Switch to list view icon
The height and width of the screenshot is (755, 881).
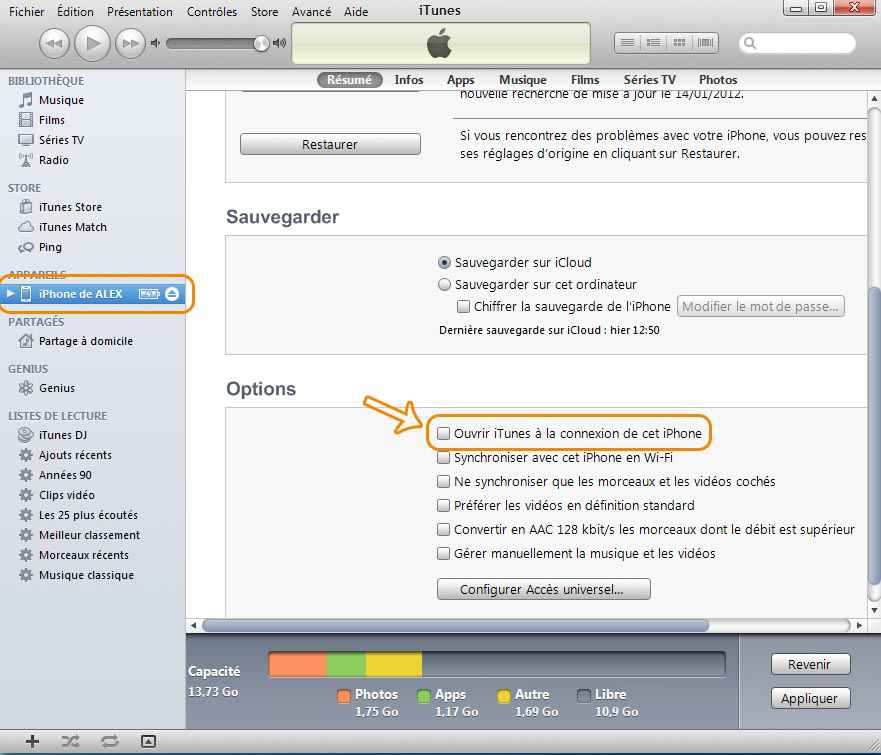628,43
